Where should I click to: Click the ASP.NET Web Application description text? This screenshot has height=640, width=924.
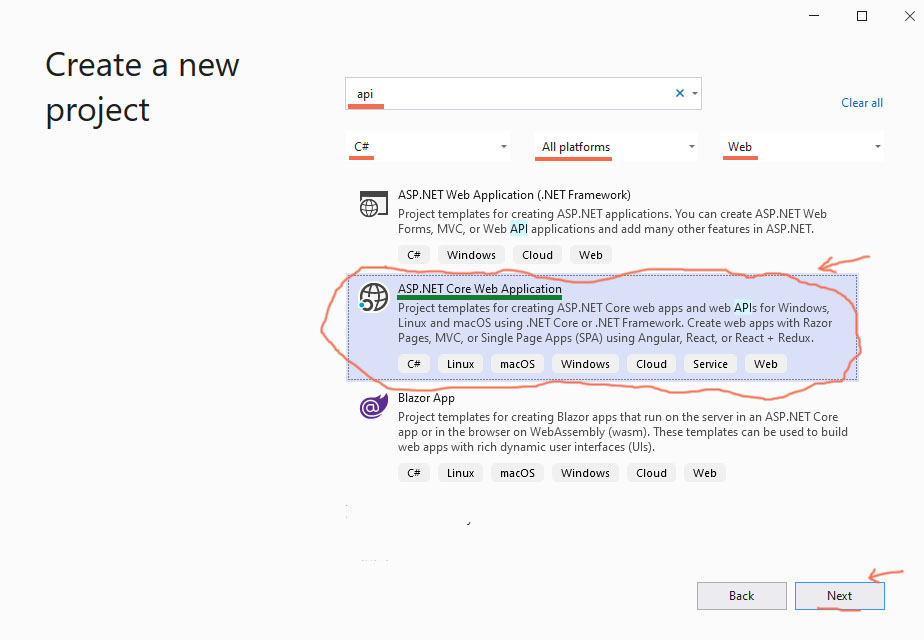coord(612,222)
